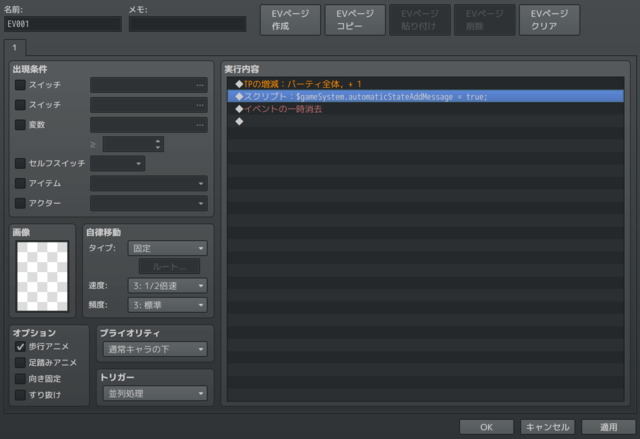The width and height of the screenshot is (640, 439).
Task: Open the second スイッチ selector ellipsis field
Action: (x=149, y=105)
